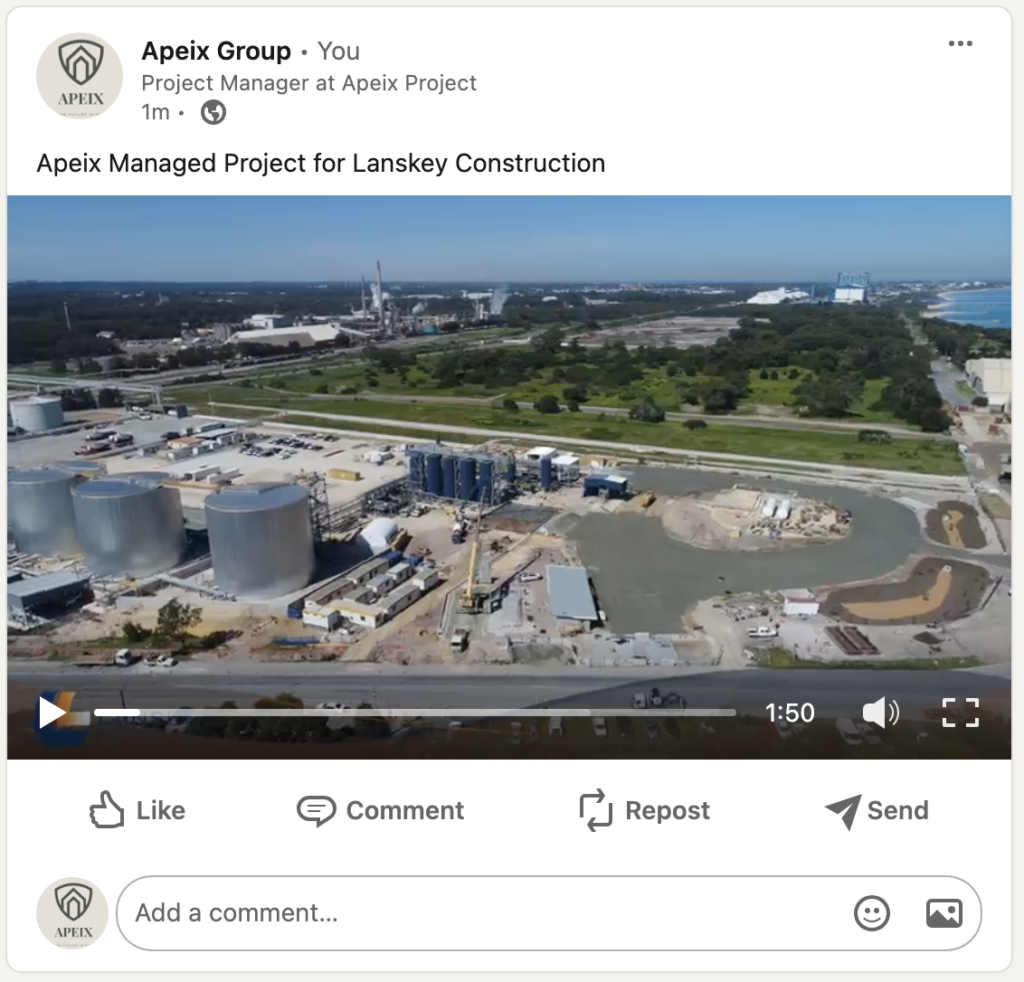1024x982 pixels.
Task: Click the globe post visibility icon
Action: point(213,112)
